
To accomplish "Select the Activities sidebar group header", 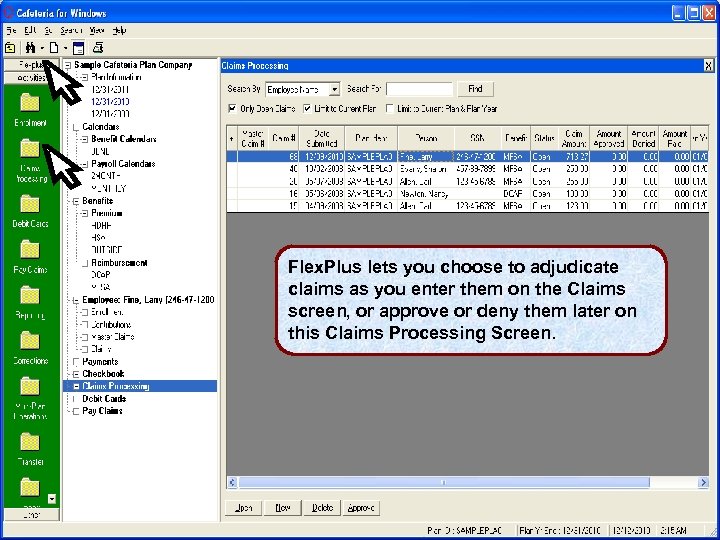I will click(x=31, y=78).
